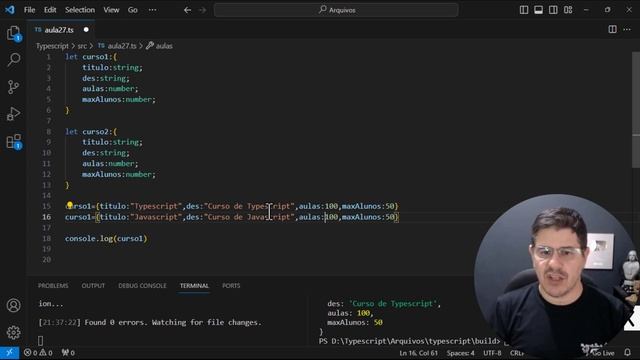Switch to the PORTS panel tab
This screenshot has width=640, height=360.
(231, 286)
